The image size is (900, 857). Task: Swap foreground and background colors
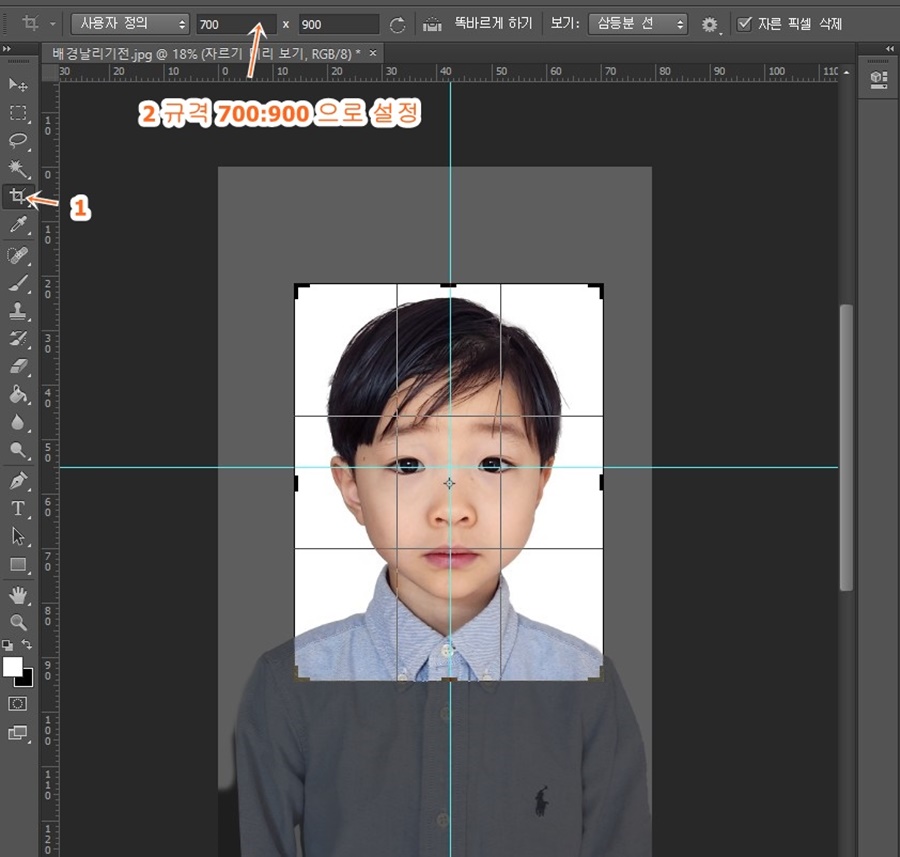[26, 644]
